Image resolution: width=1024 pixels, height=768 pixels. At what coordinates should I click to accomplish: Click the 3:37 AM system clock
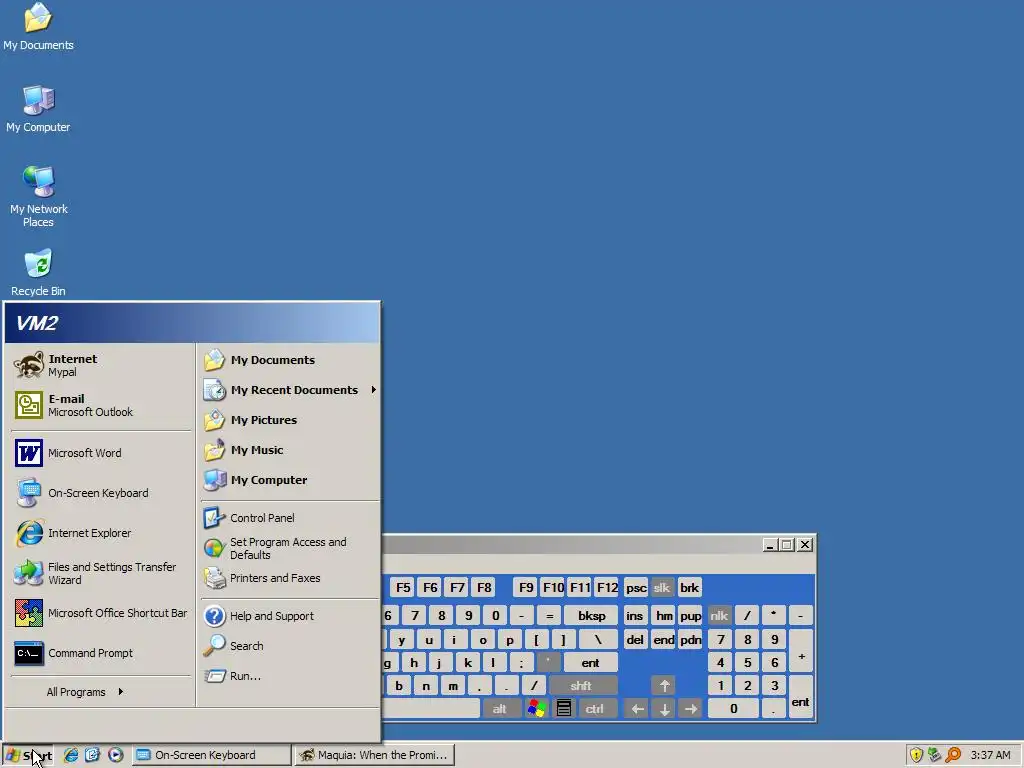point(991,755)
